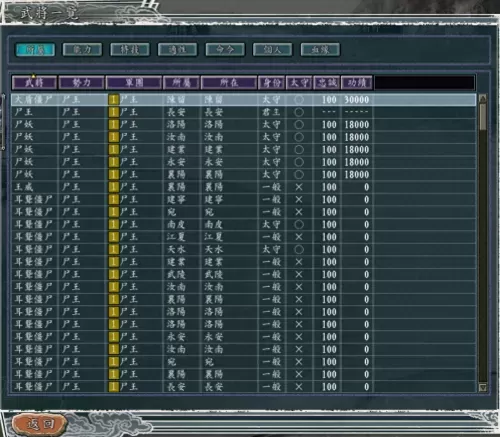Click the legion badge in the 君主 row
The image size is (500, 437).
click(113, 112)
